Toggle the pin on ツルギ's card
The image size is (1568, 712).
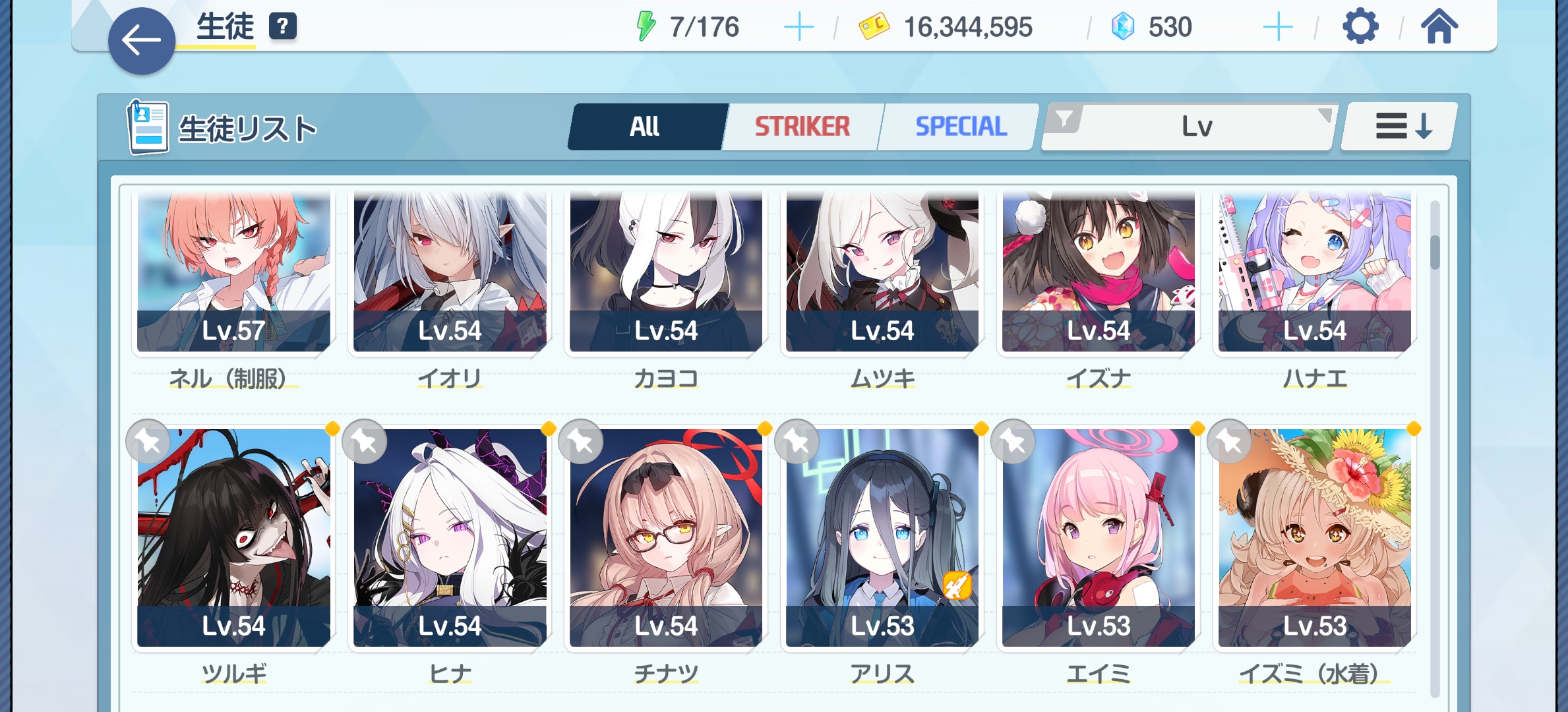point(148,441)
